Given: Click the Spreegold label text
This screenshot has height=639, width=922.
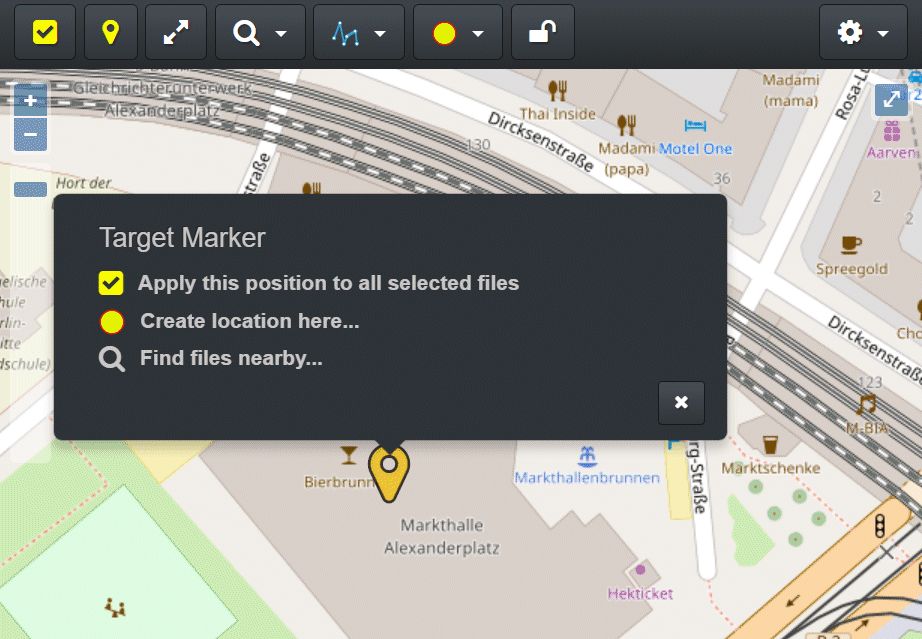Looking at the screenshot, I should 851,269.
